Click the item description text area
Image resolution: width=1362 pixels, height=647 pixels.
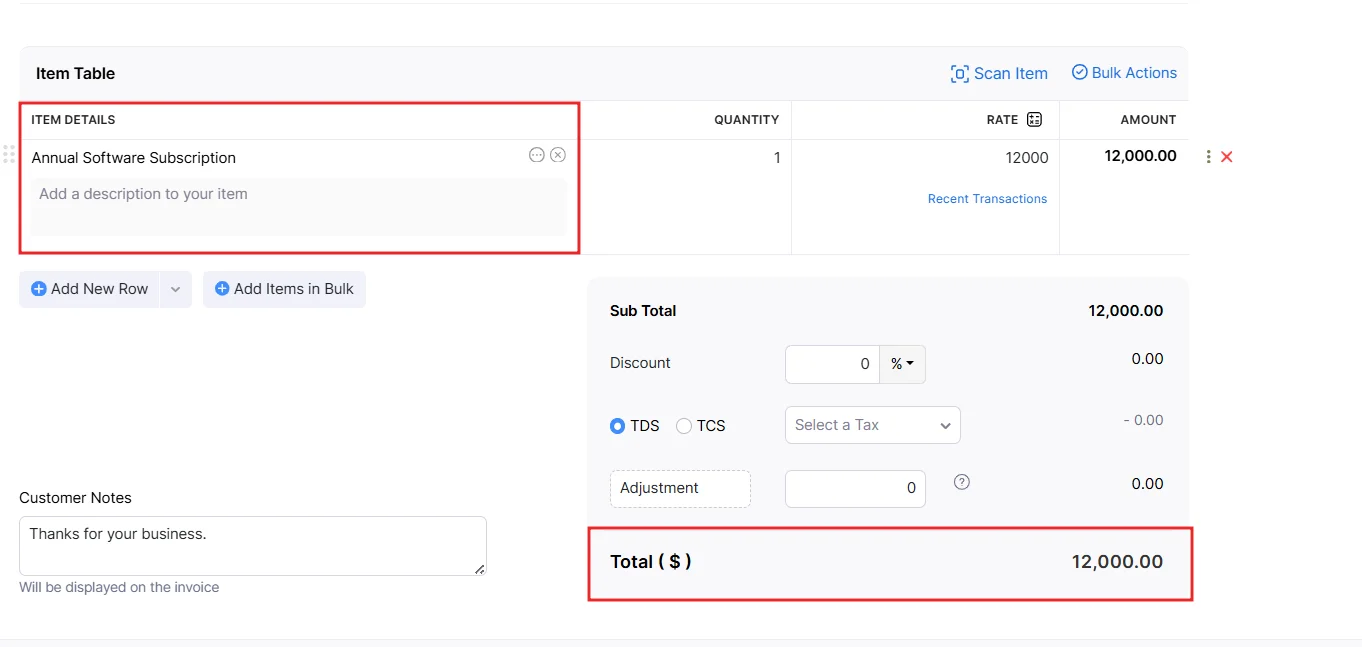(298, 206)
